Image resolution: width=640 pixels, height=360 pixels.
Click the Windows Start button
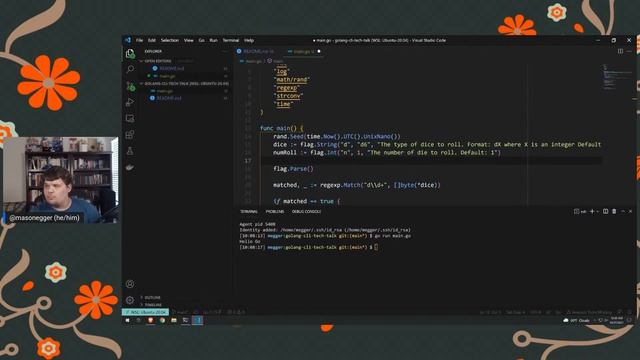point(127,320)
